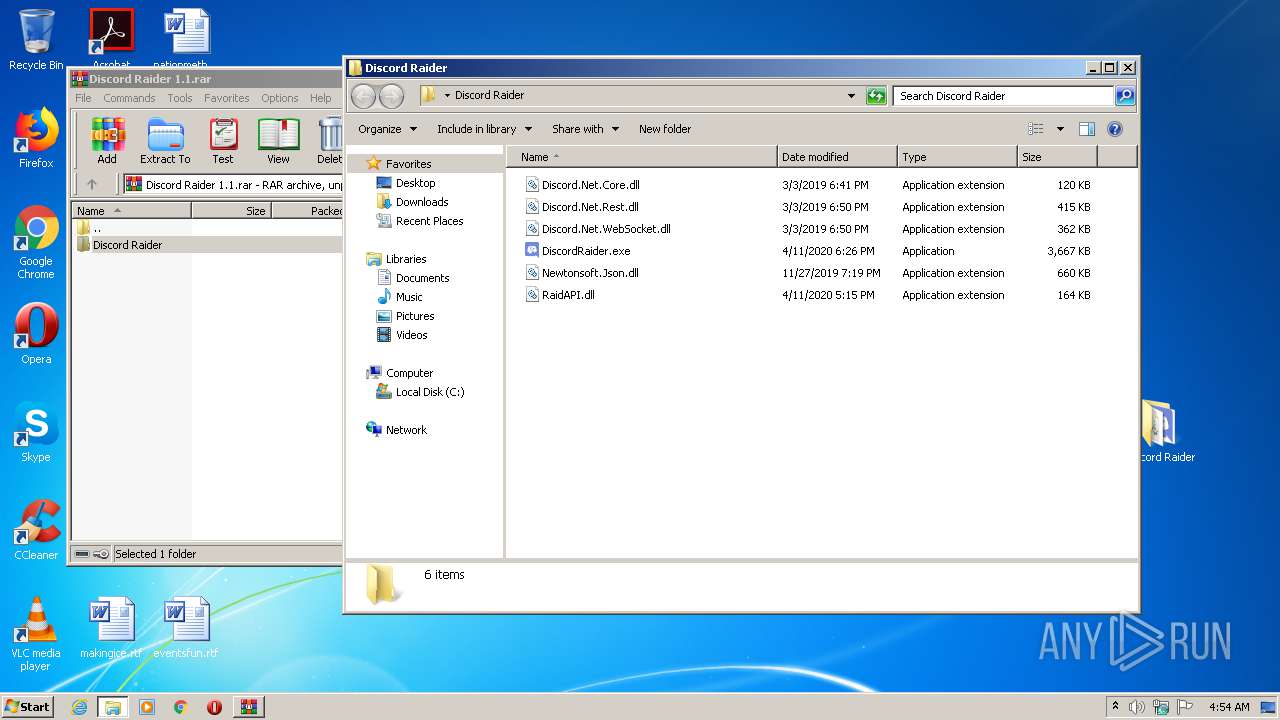The width and height of the screenshot is (1280, 720).
Task: Click WinRAR Extract To toolbar icon
Action: [x=165, y=141]
